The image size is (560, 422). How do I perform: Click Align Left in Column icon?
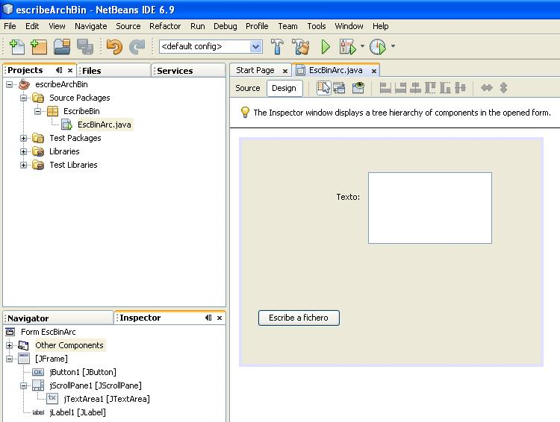point(385,88)
